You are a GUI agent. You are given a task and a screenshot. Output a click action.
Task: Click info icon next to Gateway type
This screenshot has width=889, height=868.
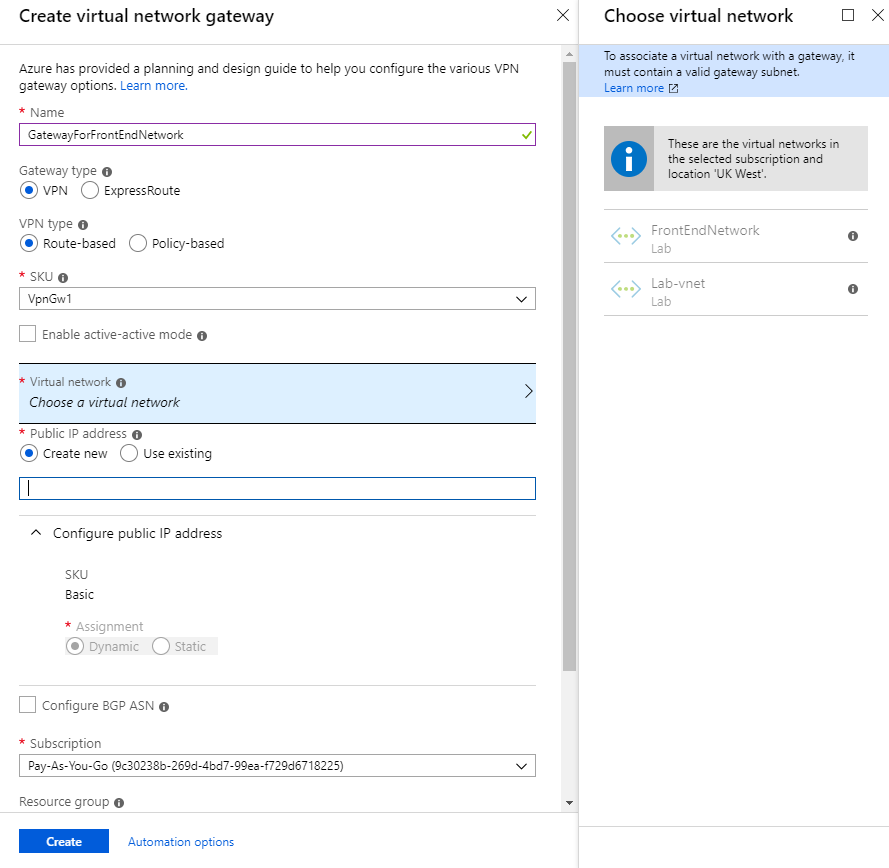point(107,172)
